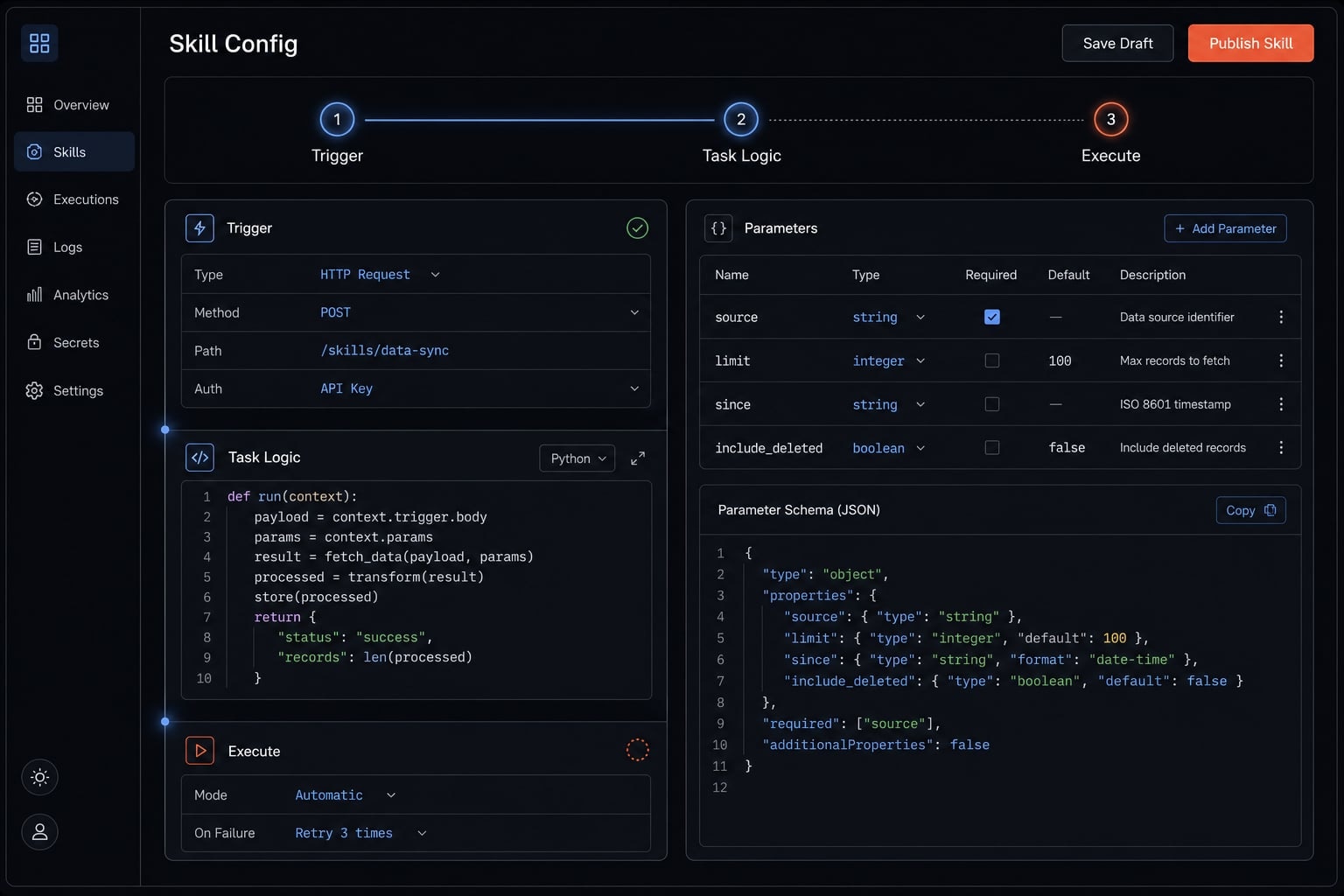Viewport: 1344px width, 896px height.
Task: Click the include_deleted default value false
Action: click(1067, 448)
